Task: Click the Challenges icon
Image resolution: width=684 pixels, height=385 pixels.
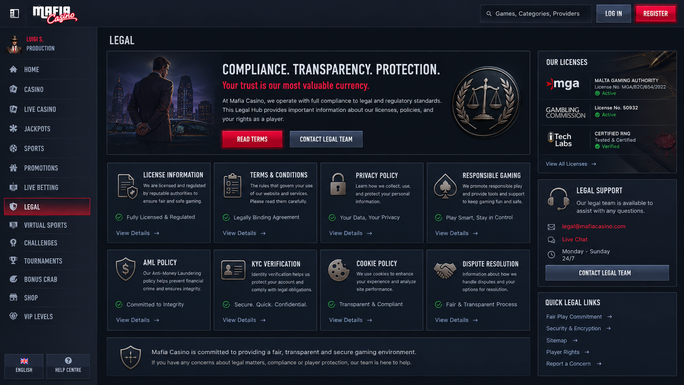Action: [x=14, y=243]
